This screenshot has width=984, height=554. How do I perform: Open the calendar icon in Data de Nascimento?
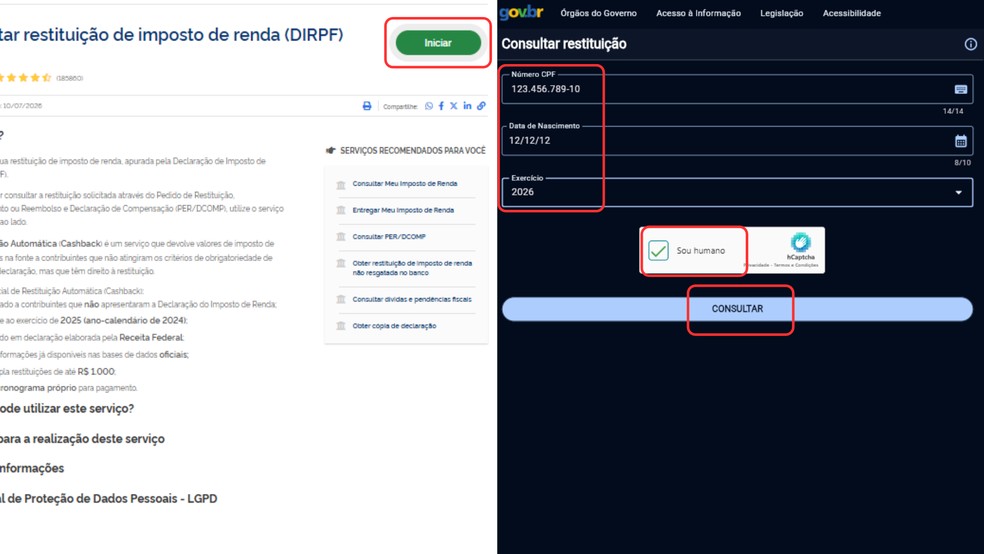[x=961, y=141]
